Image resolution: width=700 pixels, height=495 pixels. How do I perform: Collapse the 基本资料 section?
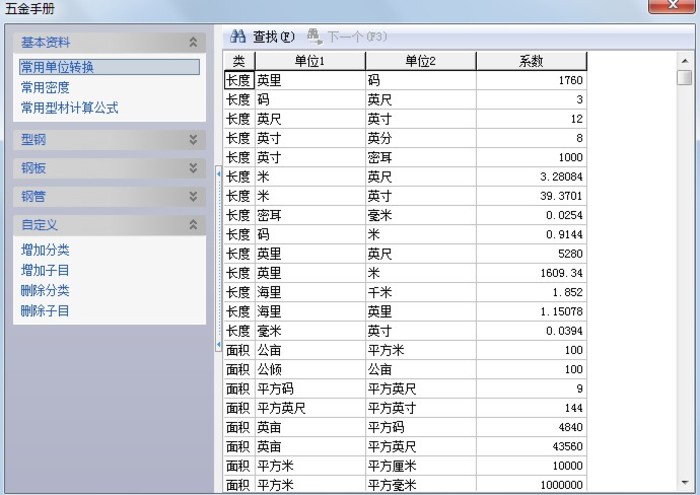tap(193, 42)
